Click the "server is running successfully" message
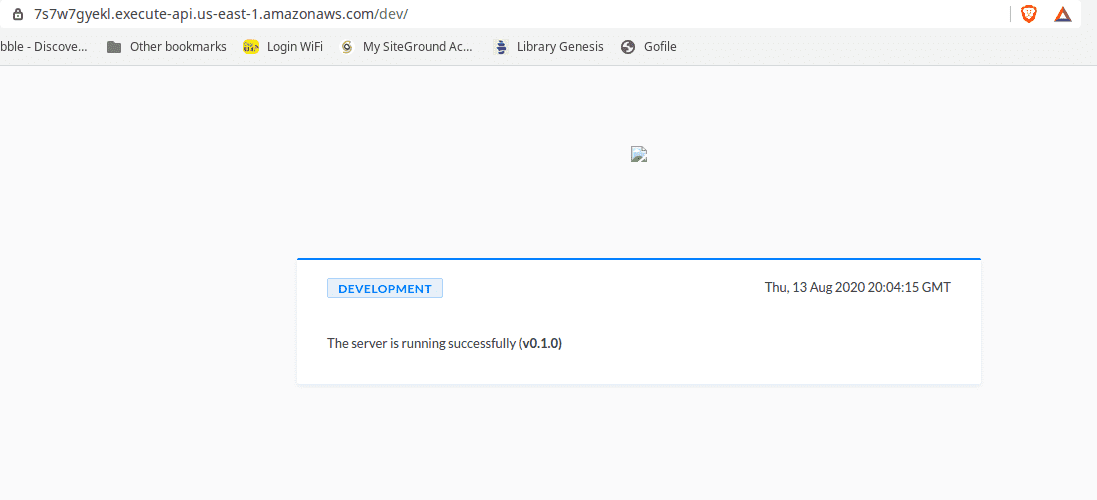This screenshot has width=1097, height=500. (x=421, y=344)
